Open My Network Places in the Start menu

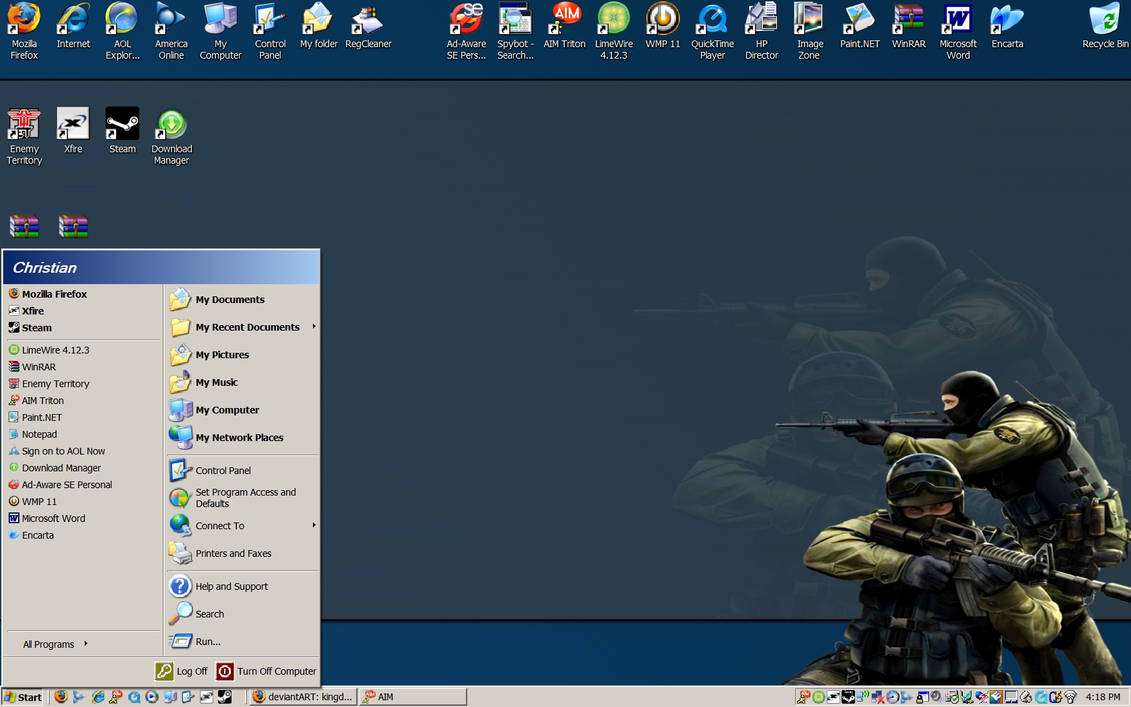243,437
